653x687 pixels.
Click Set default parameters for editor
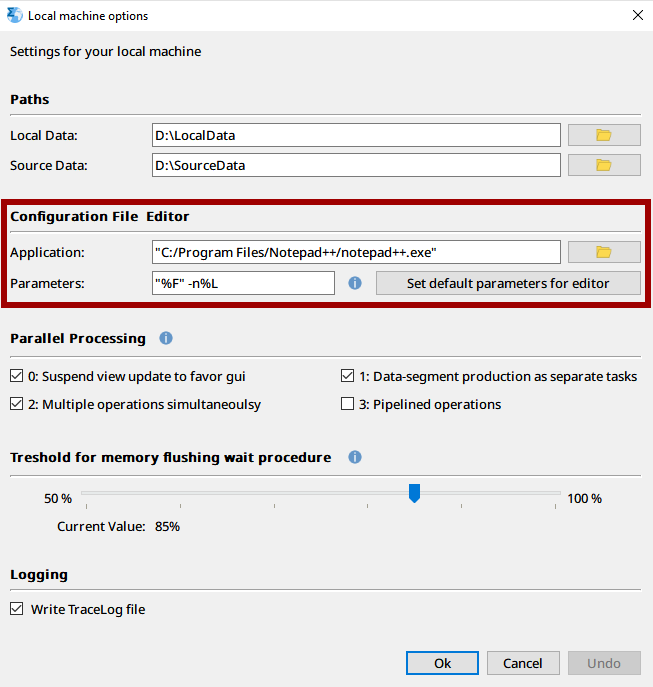pyautogui.click(x=508, y=283)
